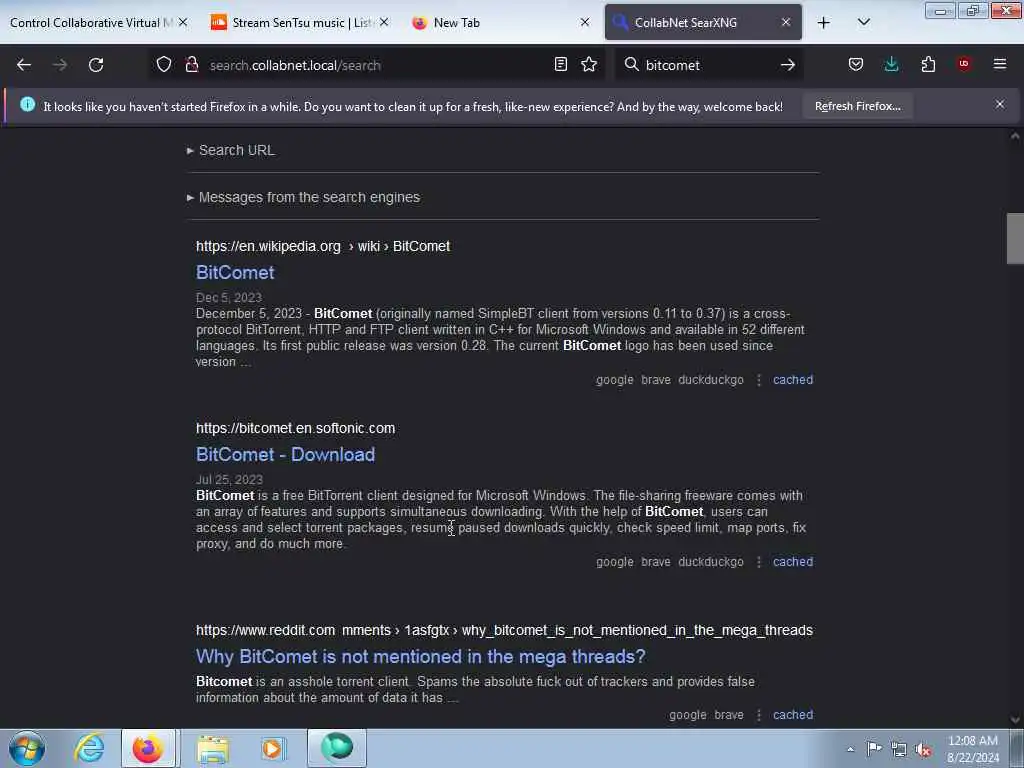Click the muted volume tray icon
This screenshot has height=768, width=1024.
[923, 750]
